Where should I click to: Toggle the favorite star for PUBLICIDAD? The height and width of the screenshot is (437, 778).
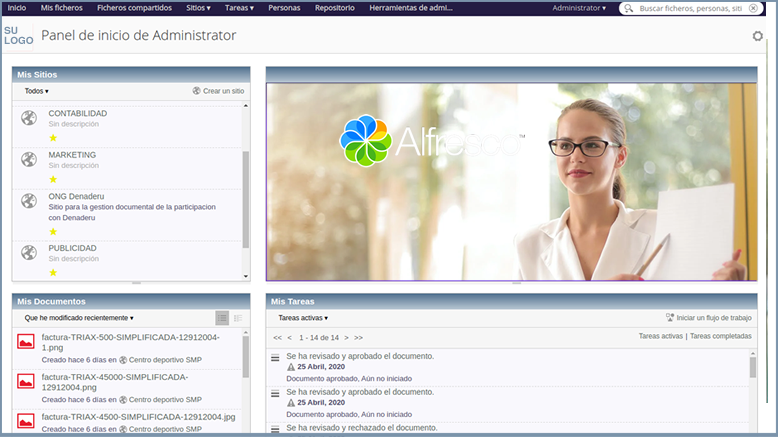[53, 272]
